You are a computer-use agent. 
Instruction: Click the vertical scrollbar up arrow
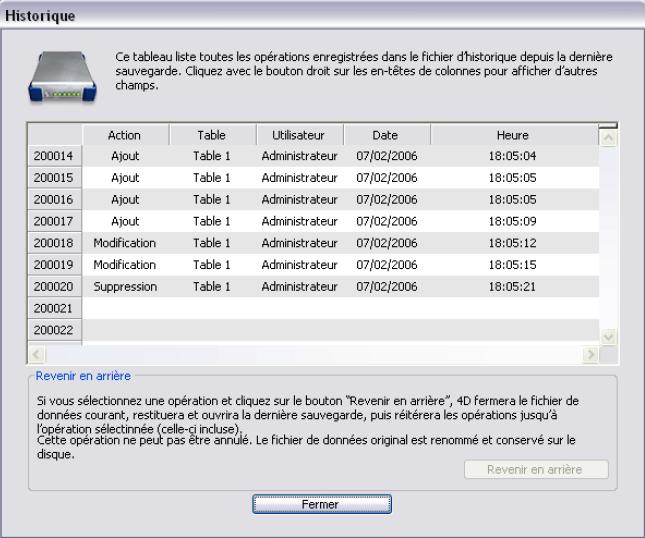click(607, 135)
